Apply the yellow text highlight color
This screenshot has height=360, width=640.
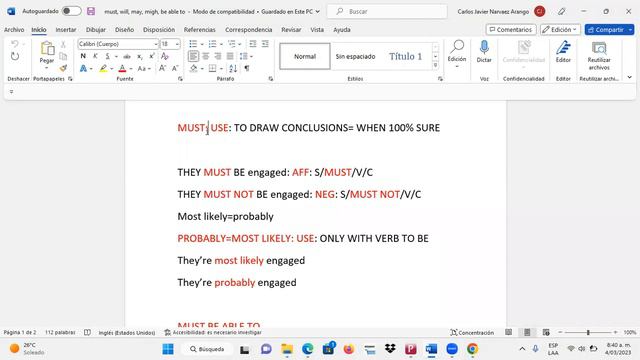(x=103, y=68)
